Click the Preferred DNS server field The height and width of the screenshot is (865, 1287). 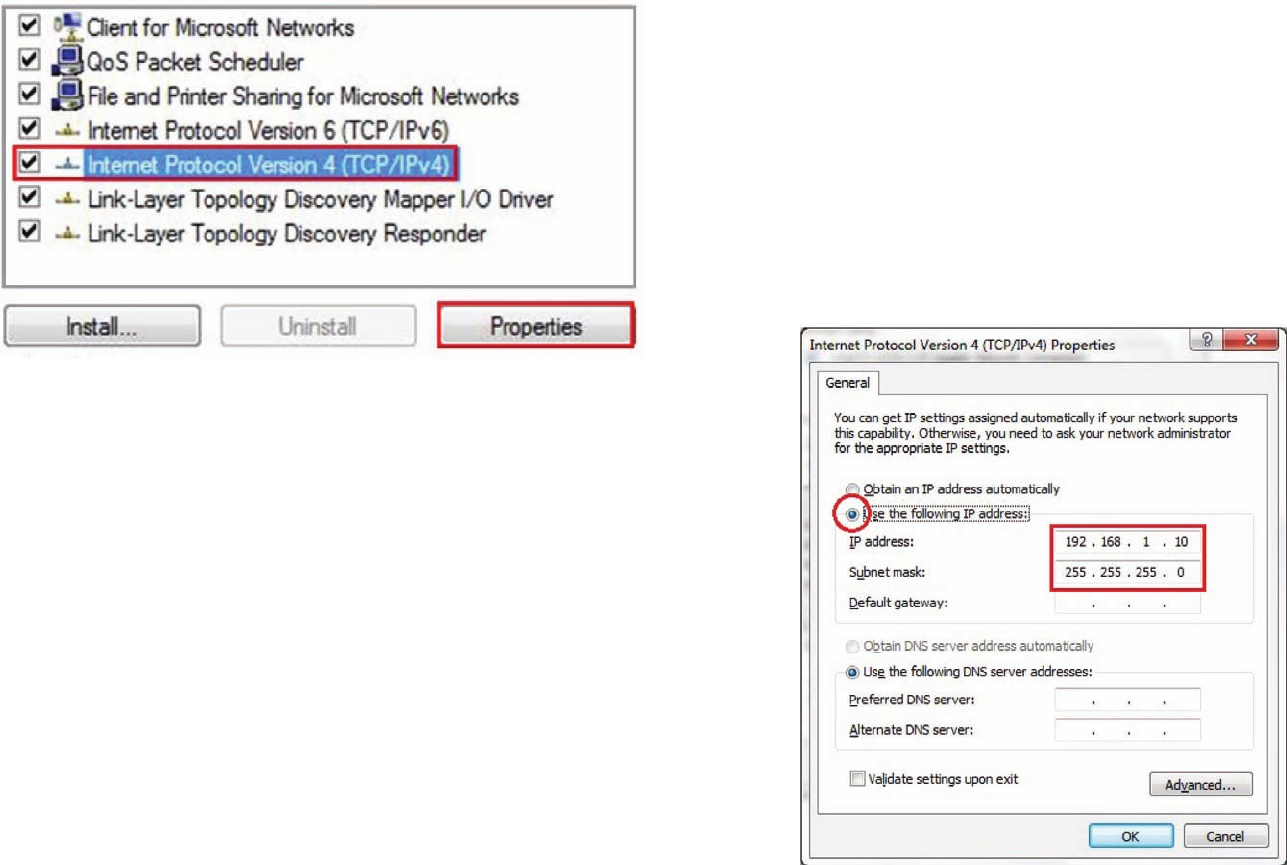click(x=1127, y=700)
